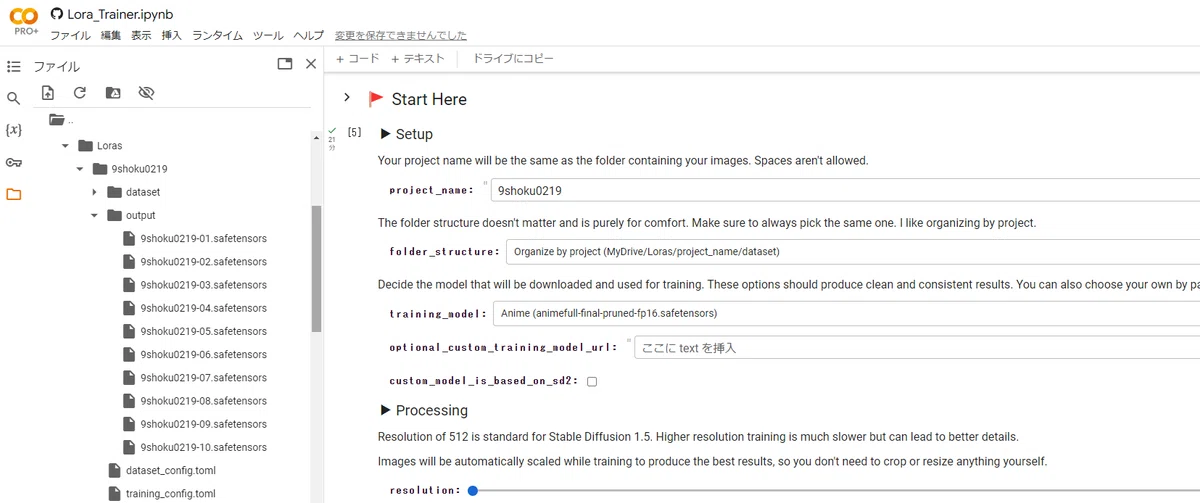Collapse the 9shoku0219 folder
The width and height of the screenshot is (1200, 503).
click(80, 169)
